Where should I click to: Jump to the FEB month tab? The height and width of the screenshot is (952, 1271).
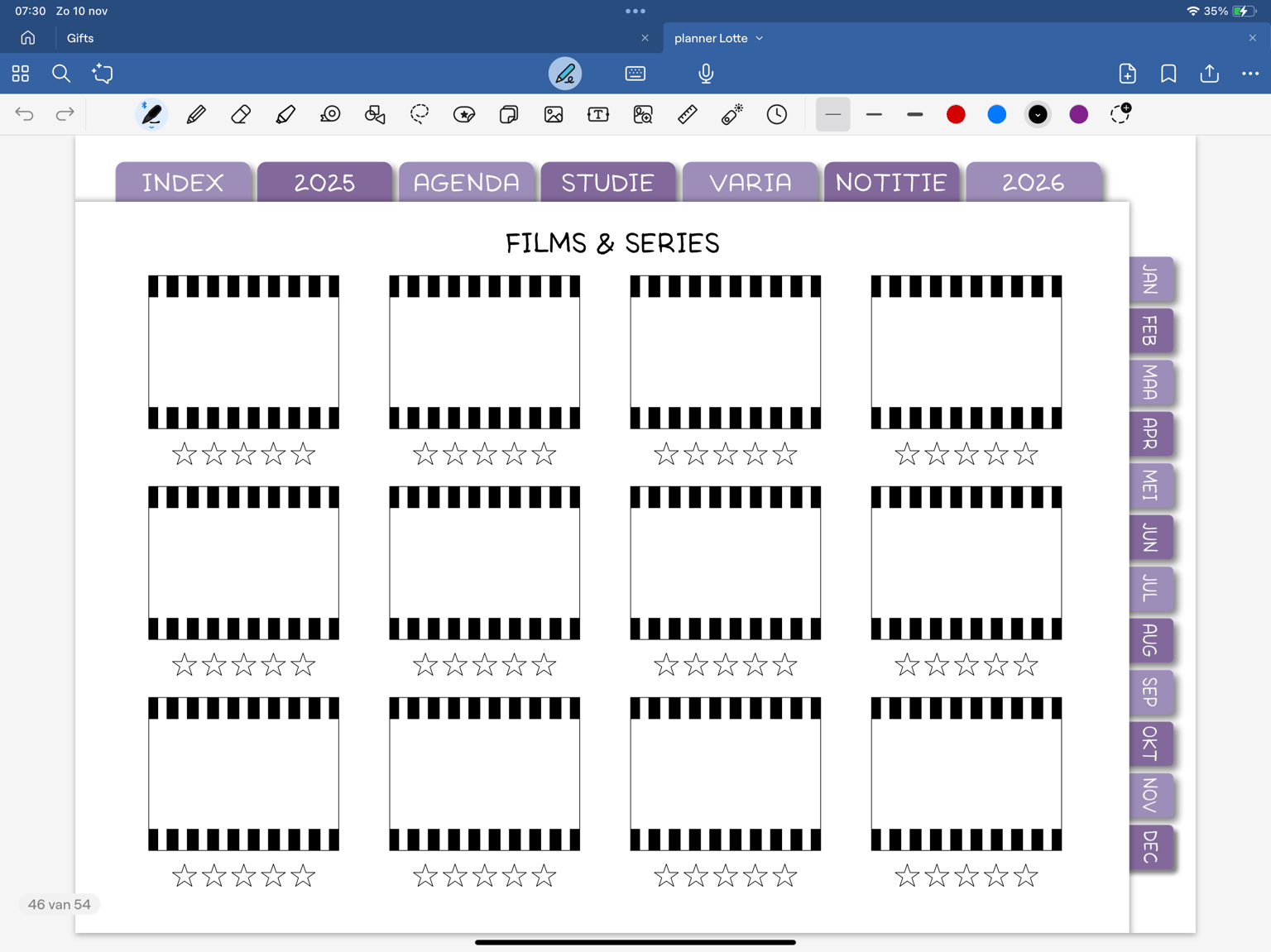point(1151,331)
